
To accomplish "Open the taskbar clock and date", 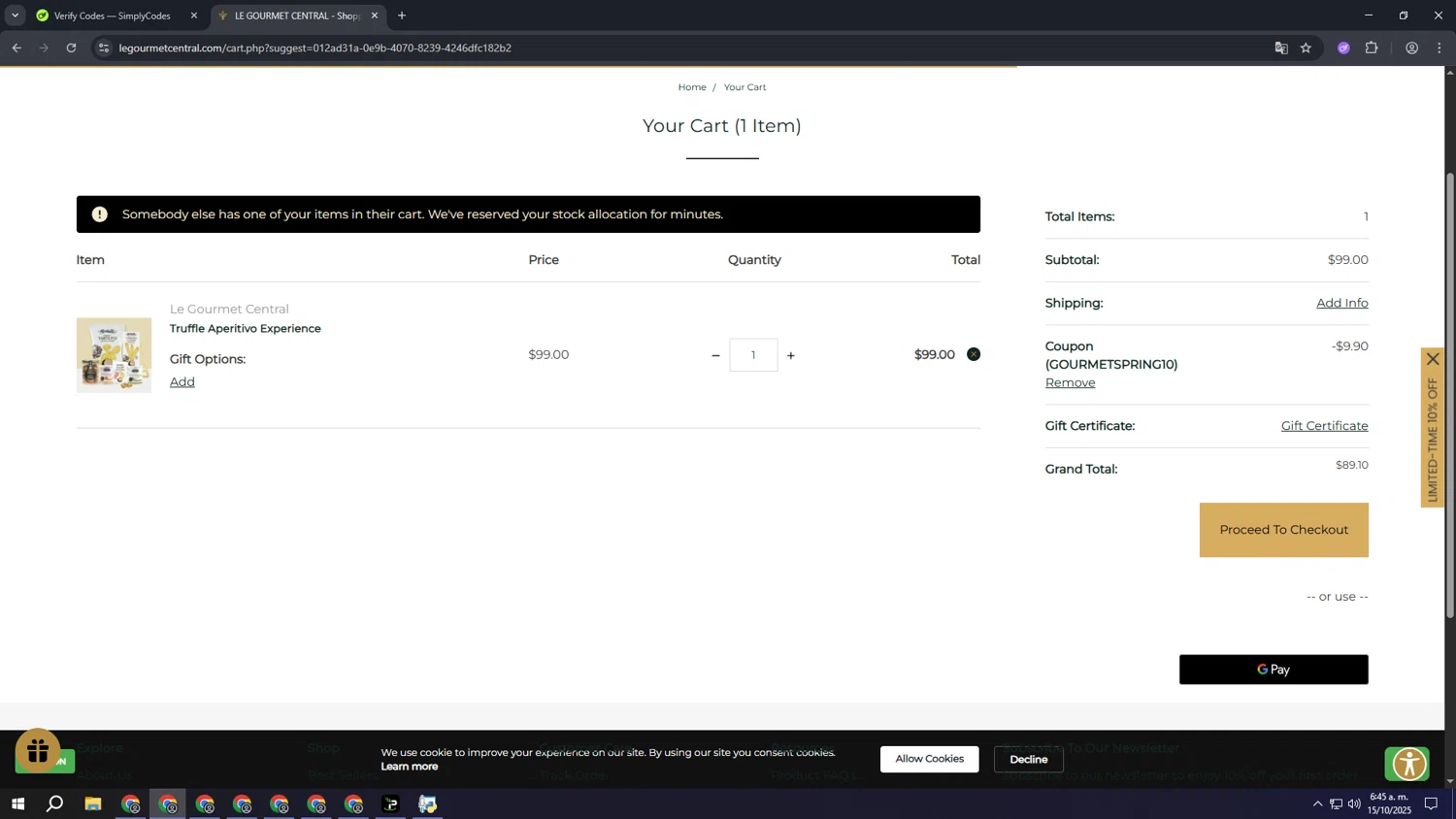I will pos(1390,803).
